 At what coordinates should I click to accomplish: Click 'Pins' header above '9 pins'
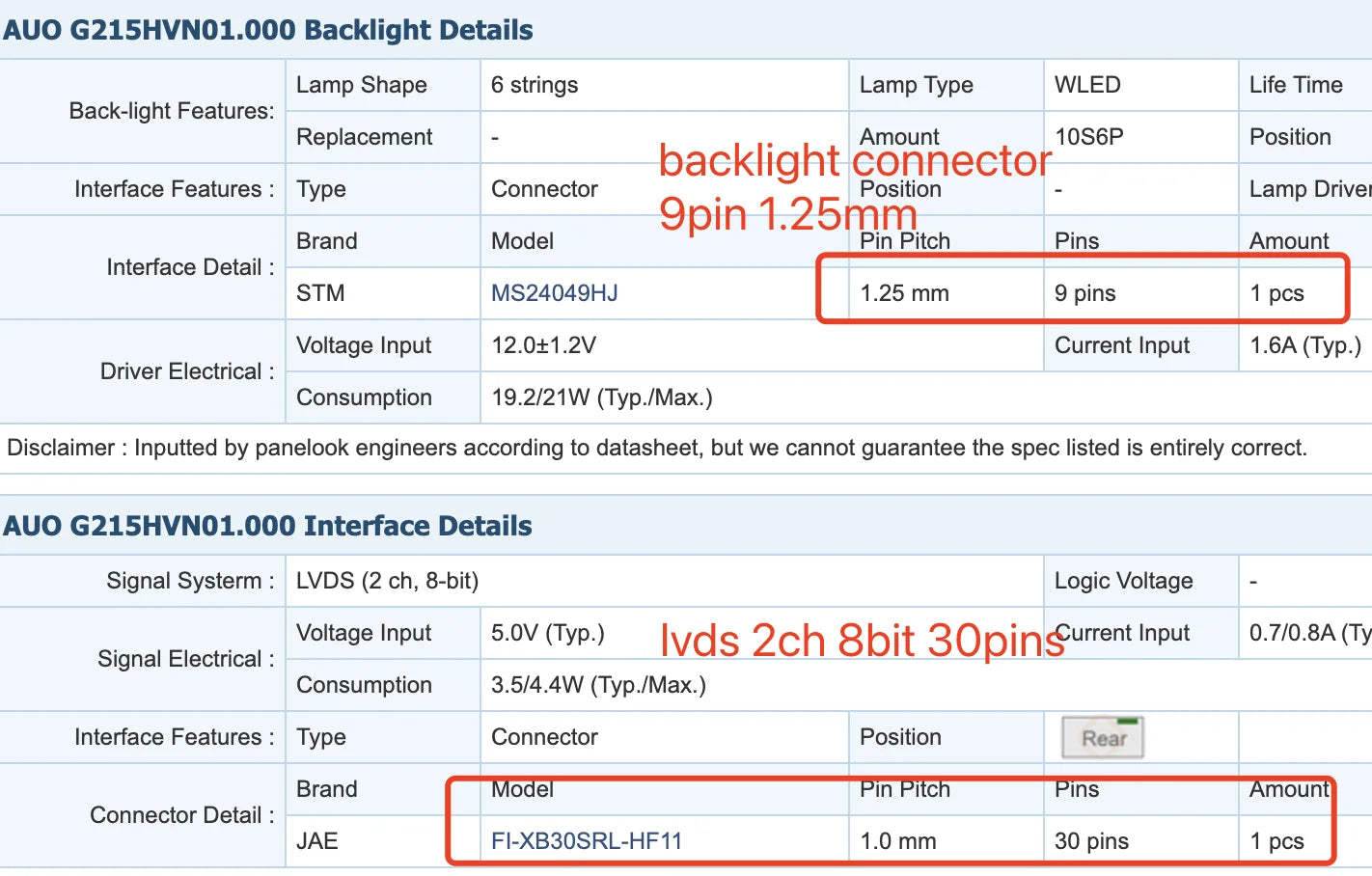1077,241
